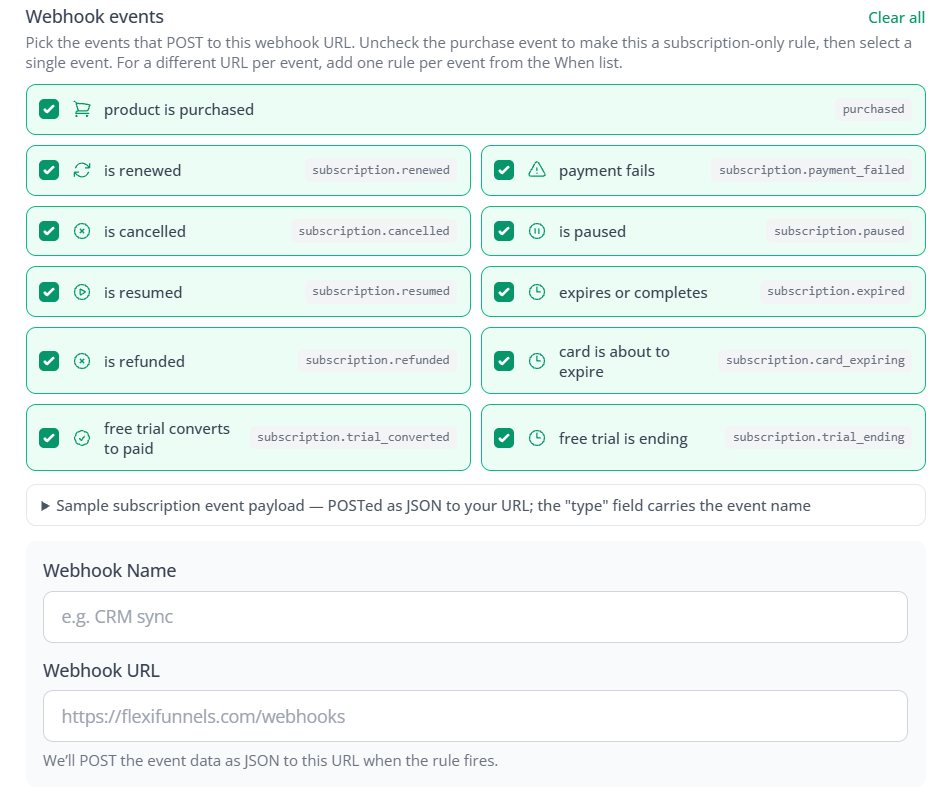The image size is (952, 806).
Task: Uncheck the product is purchased checkbox
Action: (49, 109)
